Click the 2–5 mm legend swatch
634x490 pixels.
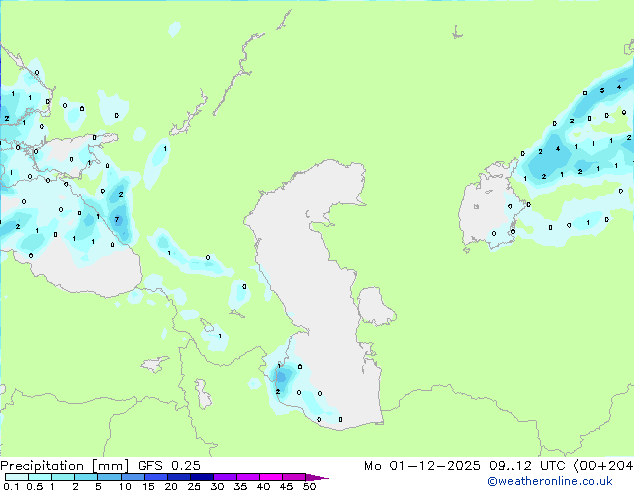86,477
